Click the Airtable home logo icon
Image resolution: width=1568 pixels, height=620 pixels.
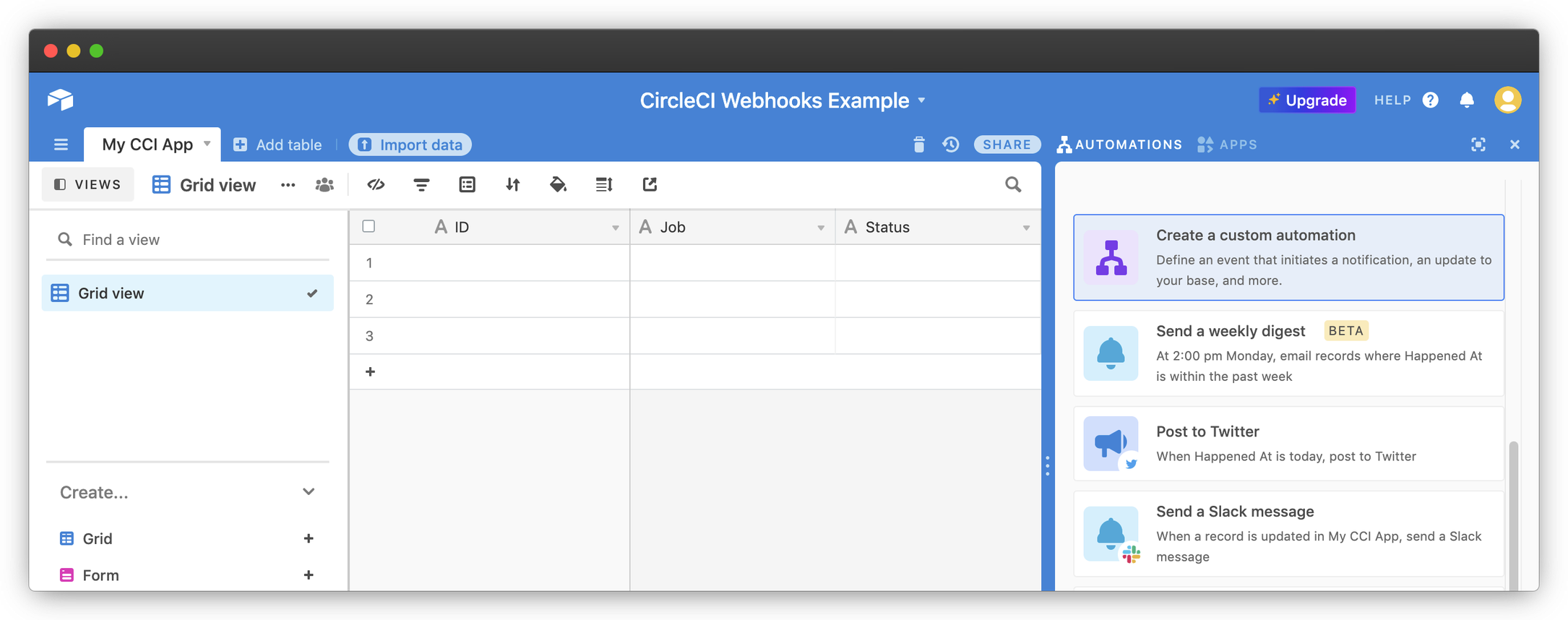click(61, 99)
